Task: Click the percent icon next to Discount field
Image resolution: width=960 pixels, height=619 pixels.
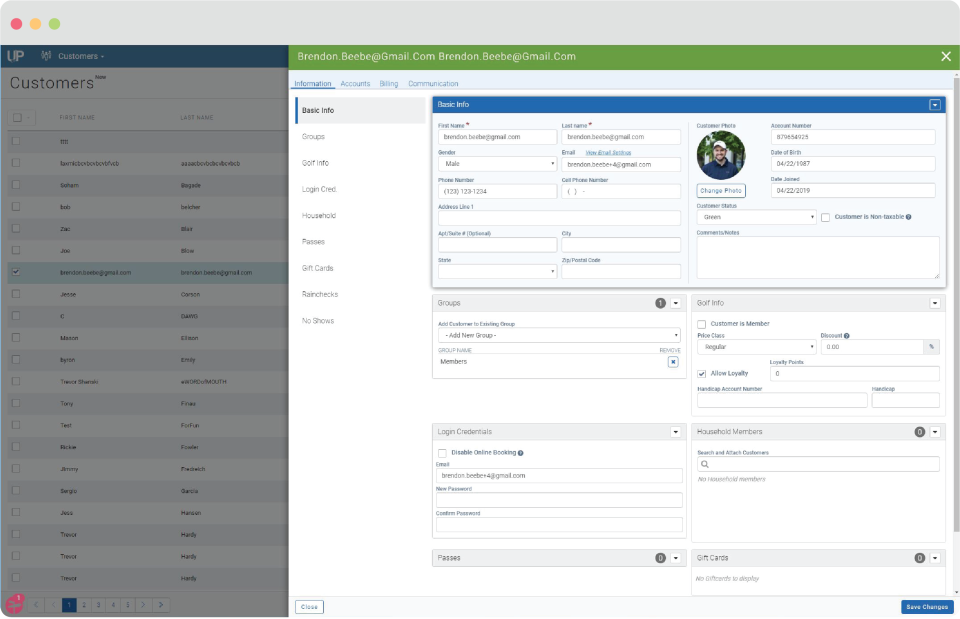Action: [x=931, y=346]
